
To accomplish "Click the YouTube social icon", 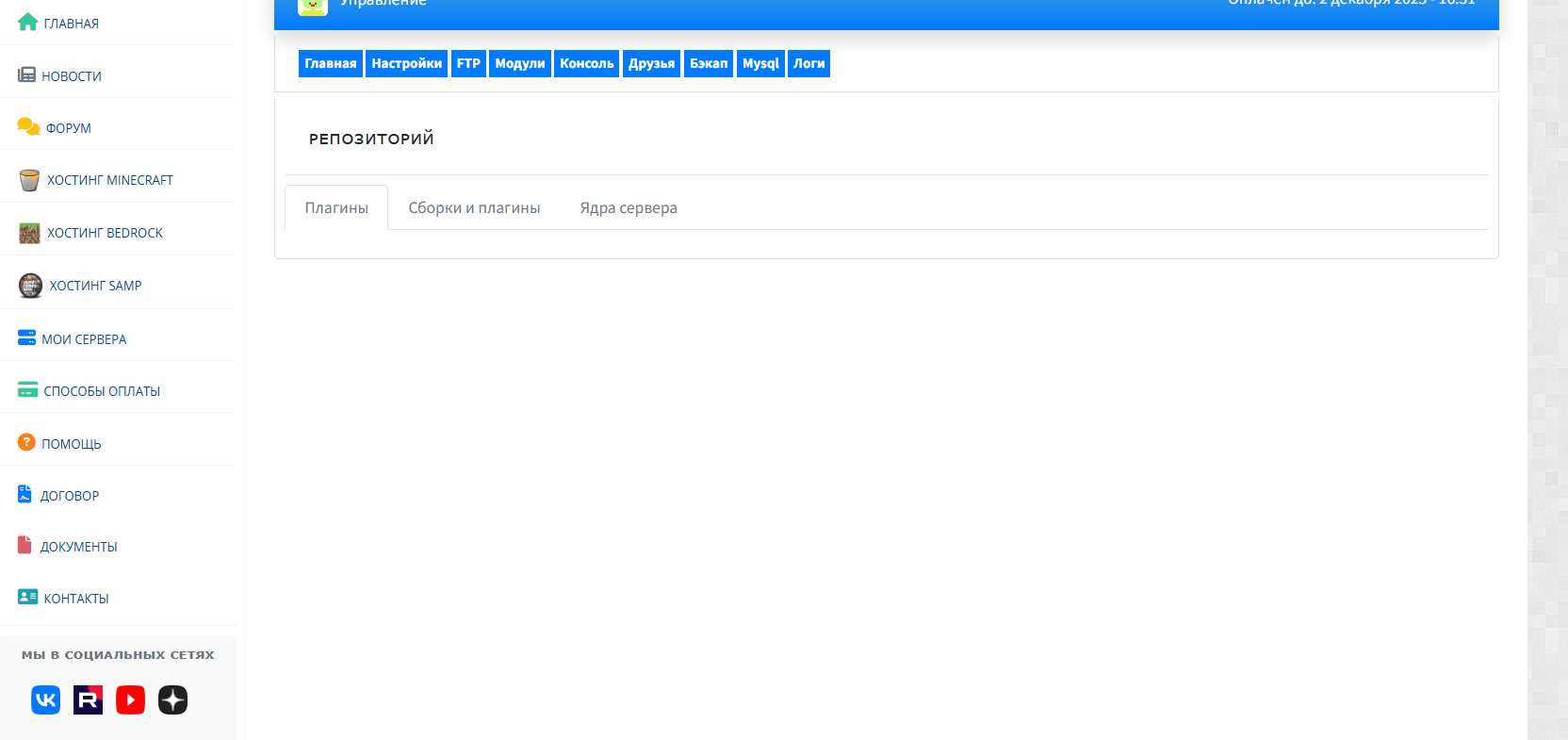I will point(130,699).
